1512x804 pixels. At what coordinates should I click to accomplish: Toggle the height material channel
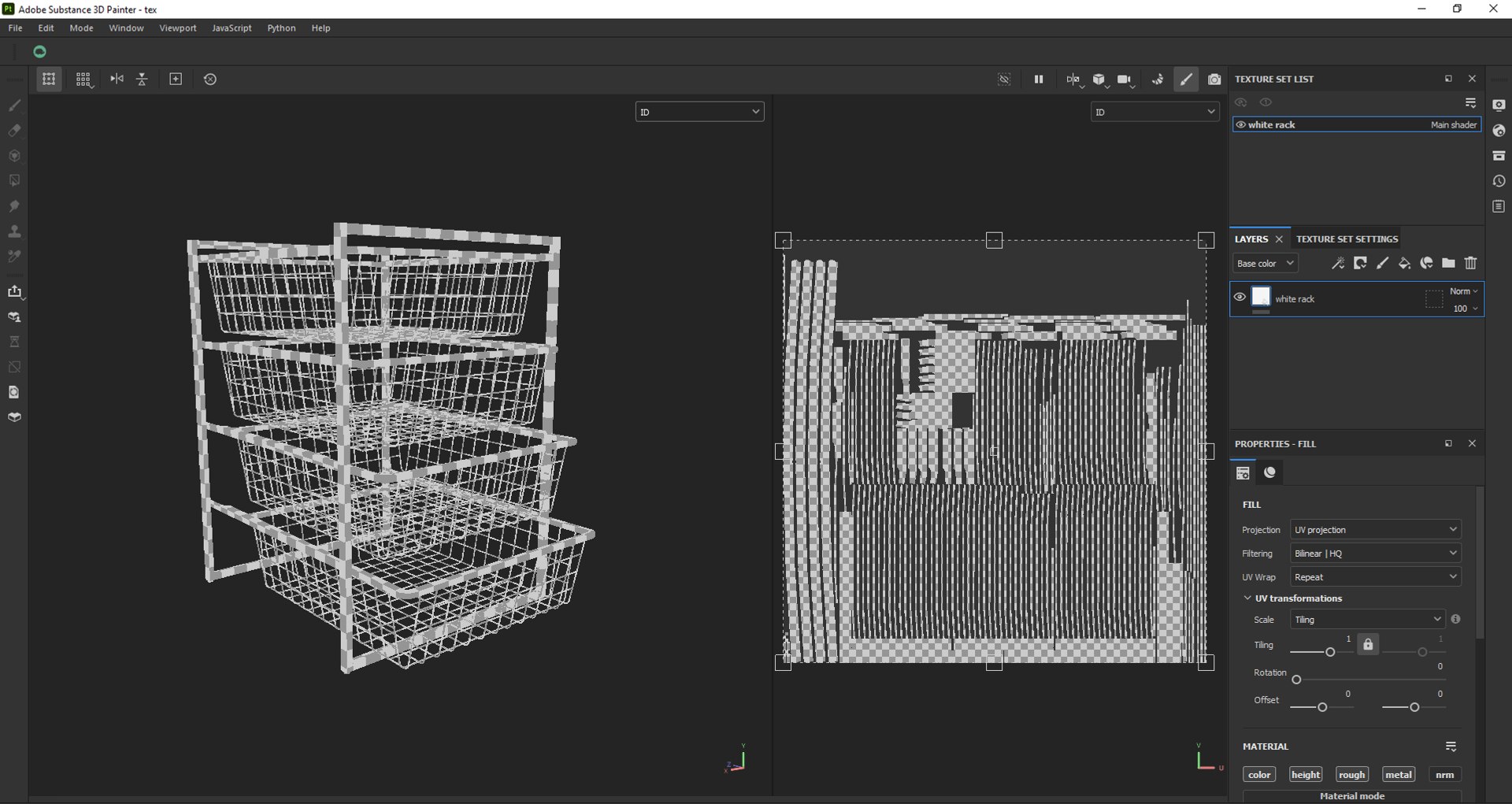[x=1305, y=774]
